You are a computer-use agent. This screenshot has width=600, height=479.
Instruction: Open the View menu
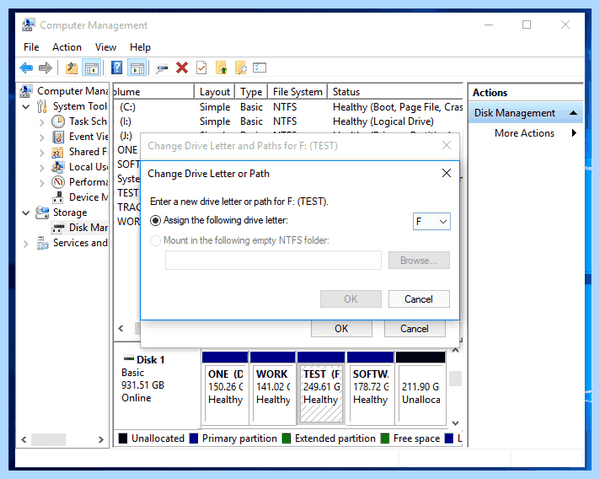tap(106, 47)
